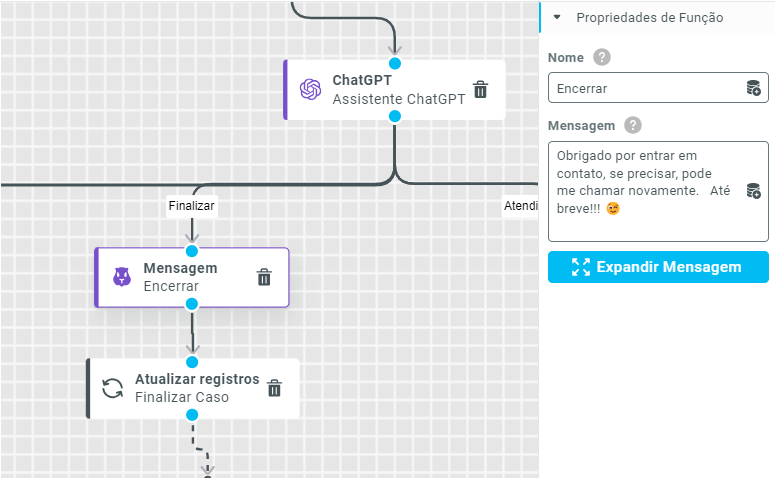This screenshot has width=775, height=478.
Task: Delete the Mensagem Encerrar node
Action: pos(264,277)
